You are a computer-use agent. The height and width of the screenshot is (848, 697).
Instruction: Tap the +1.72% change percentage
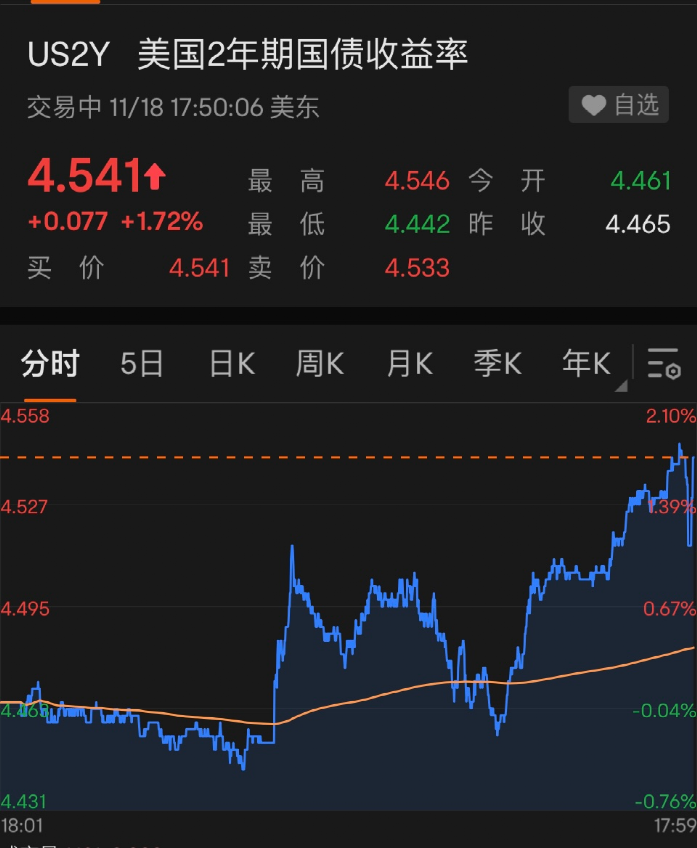click(162, 222)
